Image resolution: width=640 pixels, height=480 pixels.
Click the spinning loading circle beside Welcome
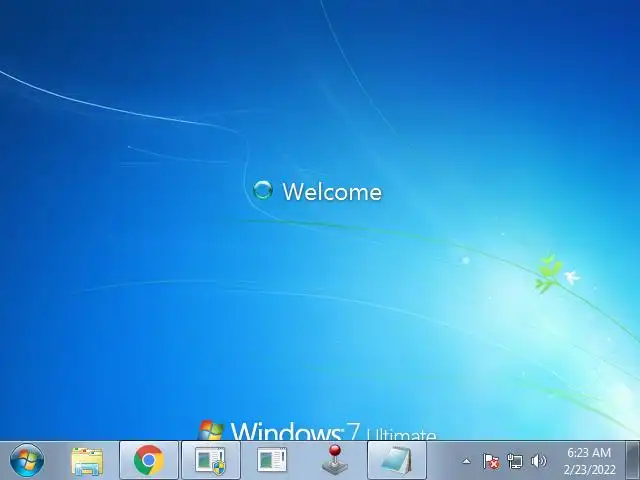pyautogui.click(x=262, y=190)
